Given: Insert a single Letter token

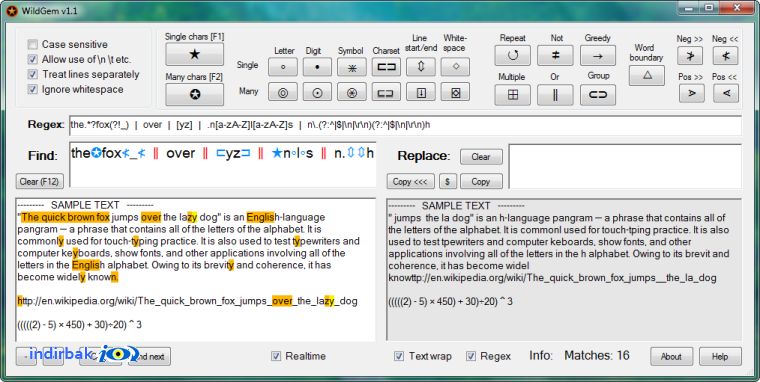Looking at the screenshot, I should click(283, 67).
